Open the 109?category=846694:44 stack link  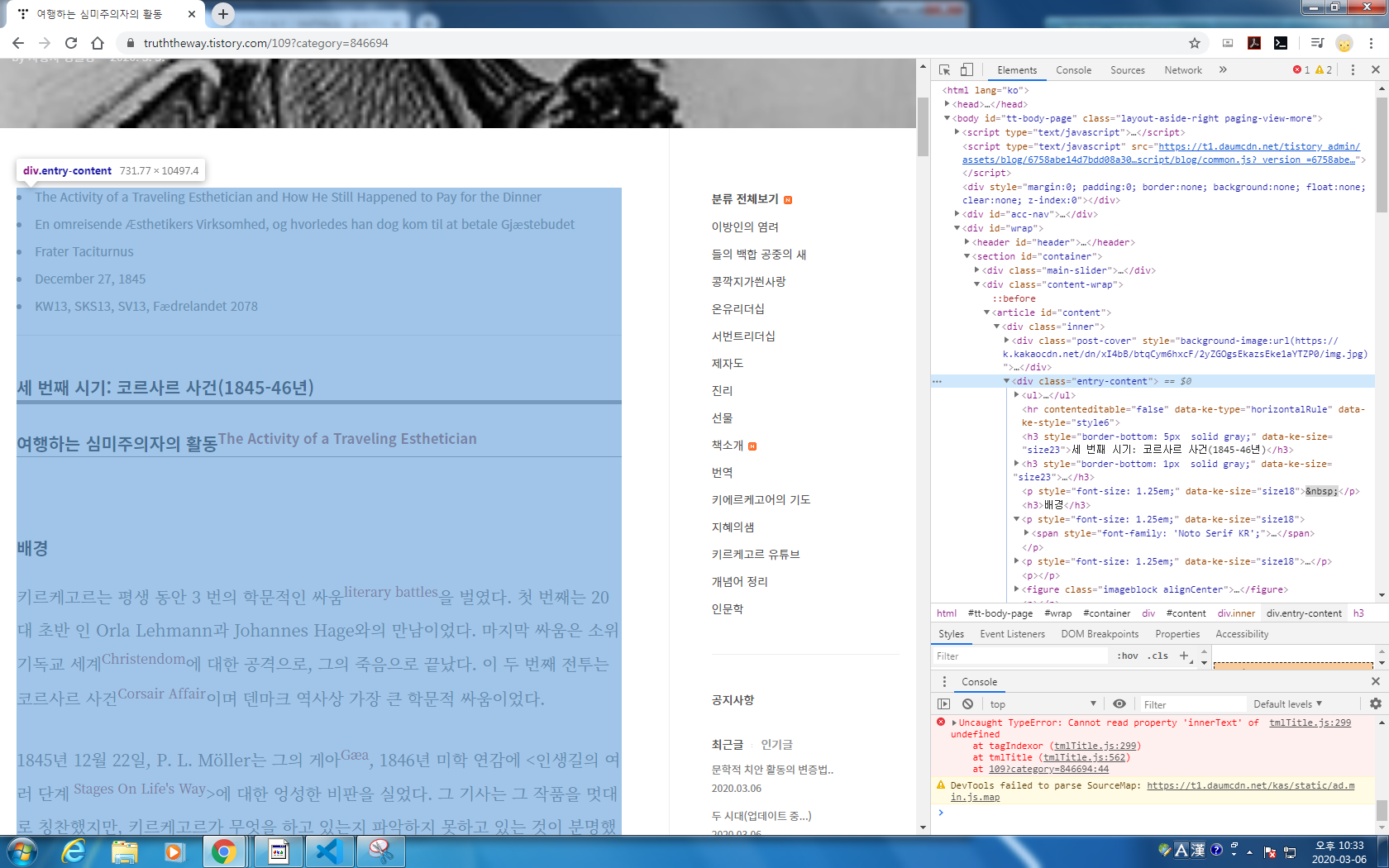tap(1048, 770)
